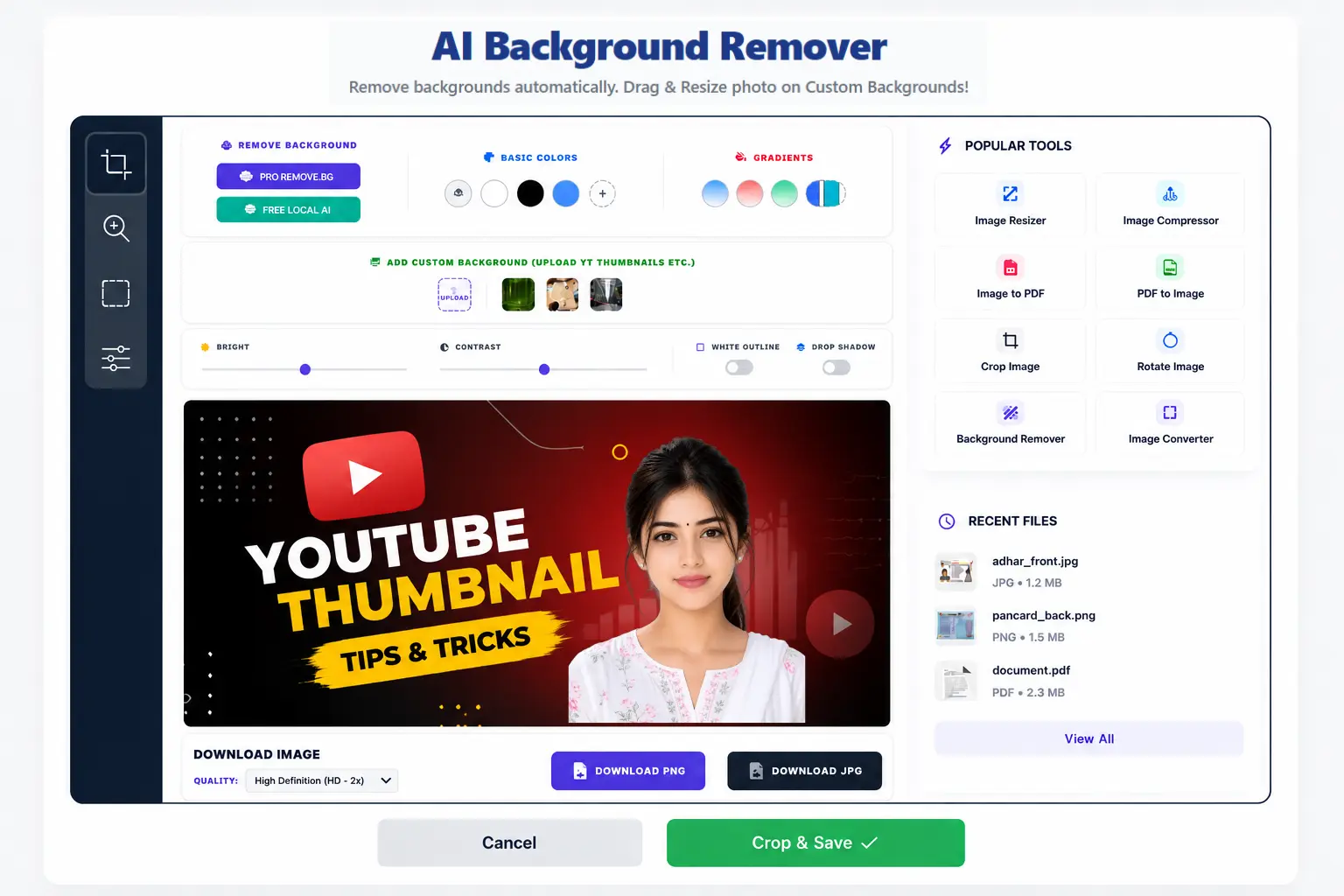Apply the blue gradient background
This screenshot has height=896, width=1344.
pos(715,193)
